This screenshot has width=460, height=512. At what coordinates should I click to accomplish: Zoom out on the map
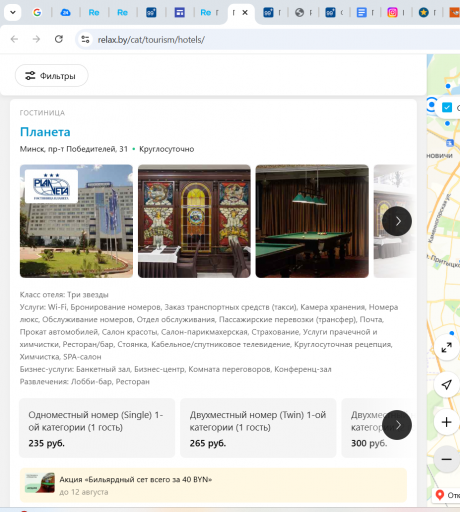[x=447, y=459]
